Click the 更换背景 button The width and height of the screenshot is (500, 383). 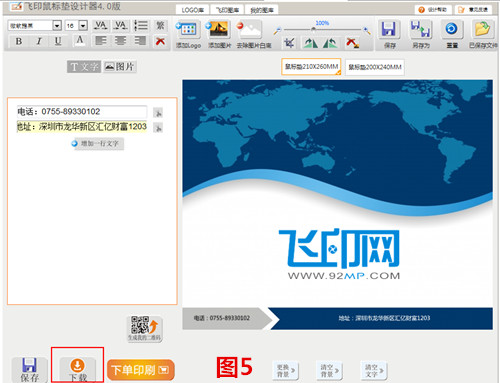click(286, 370)
